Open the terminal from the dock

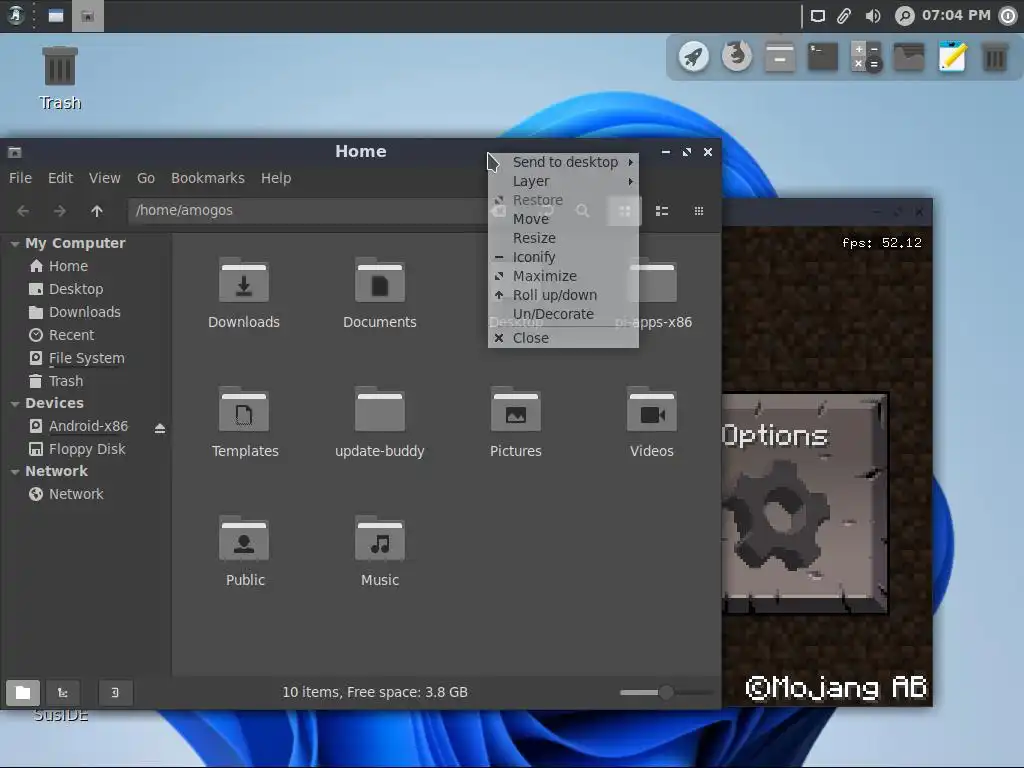pyautogui.click(x=822, y=57)
